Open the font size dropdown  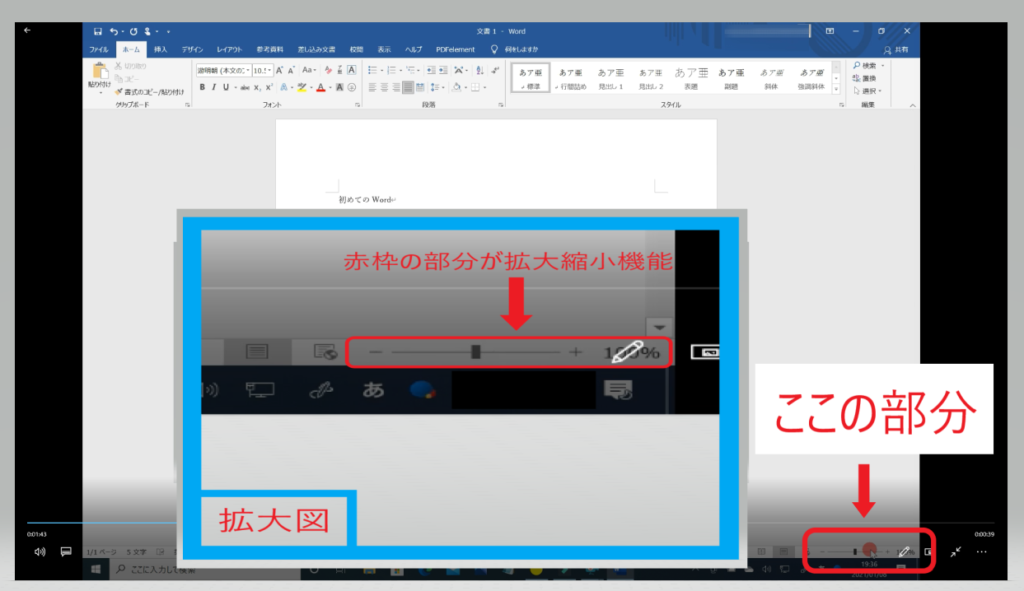click(268, 71)
